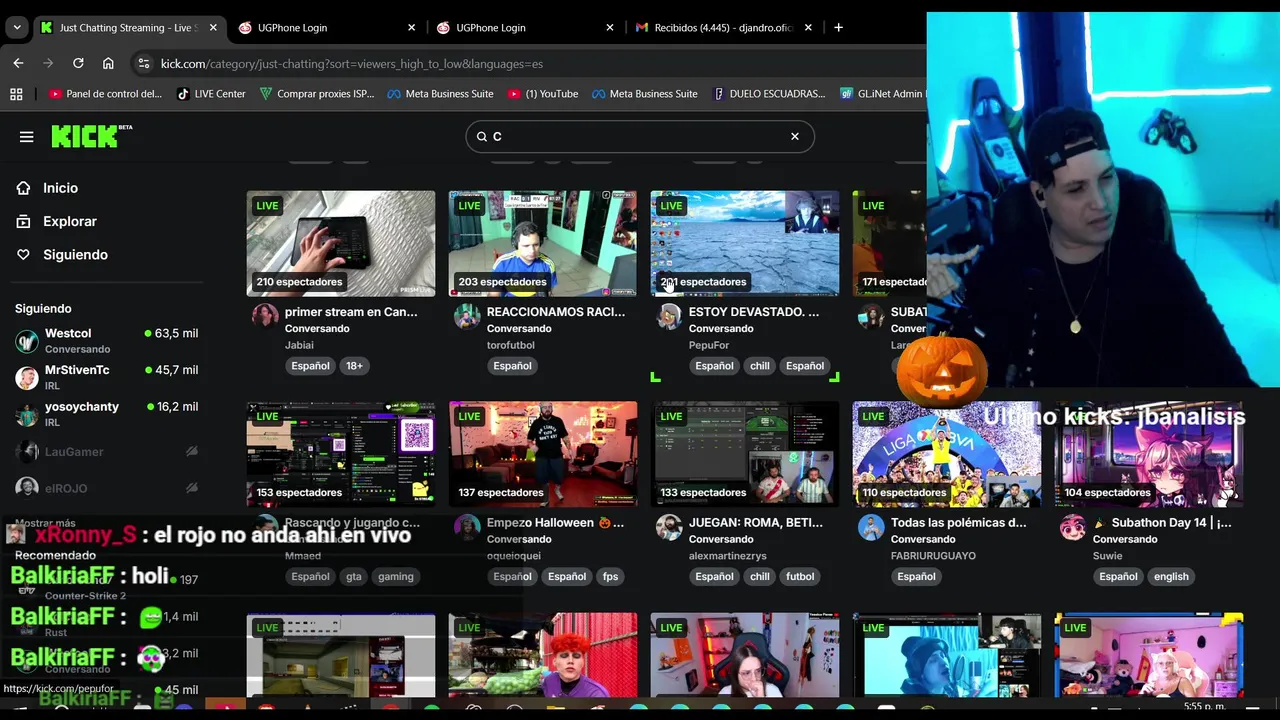
Task: Open the 201 espectadores stream thumbnail
Action: (745, 243)
